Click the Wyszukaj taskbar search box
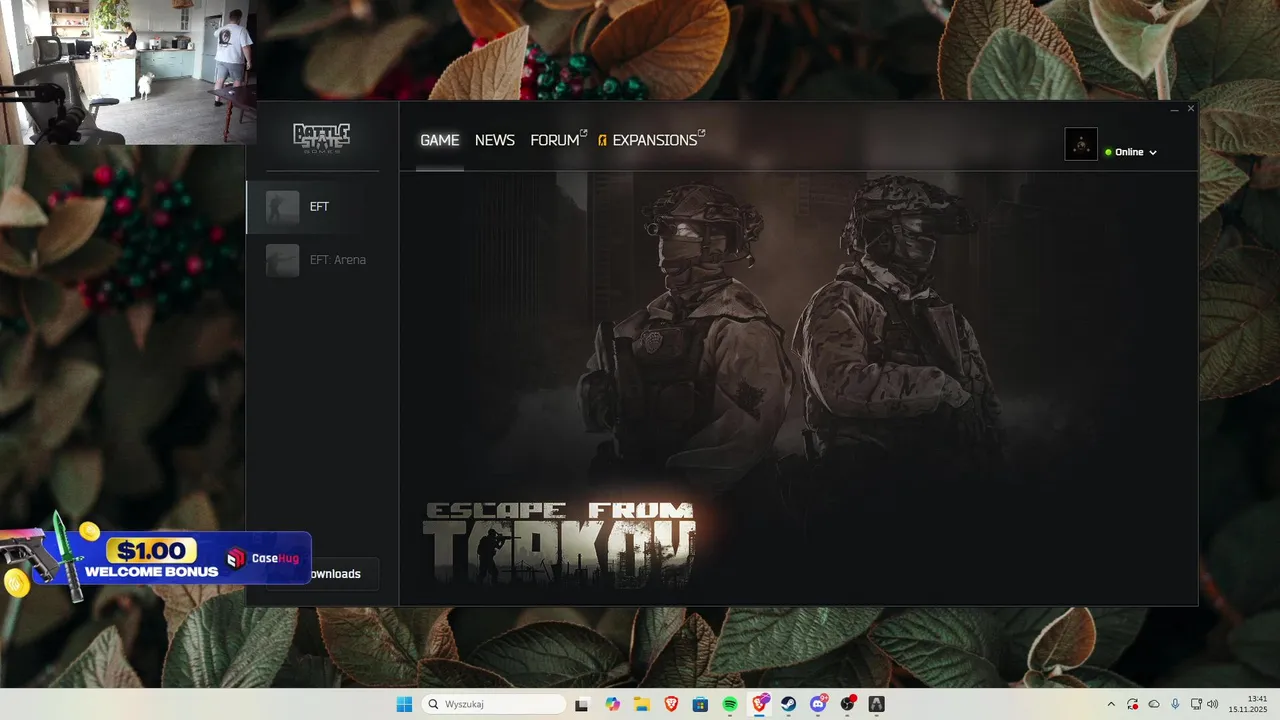This screenshot has width=1280, height=720. pyautogui.click(x=494, y=704)
